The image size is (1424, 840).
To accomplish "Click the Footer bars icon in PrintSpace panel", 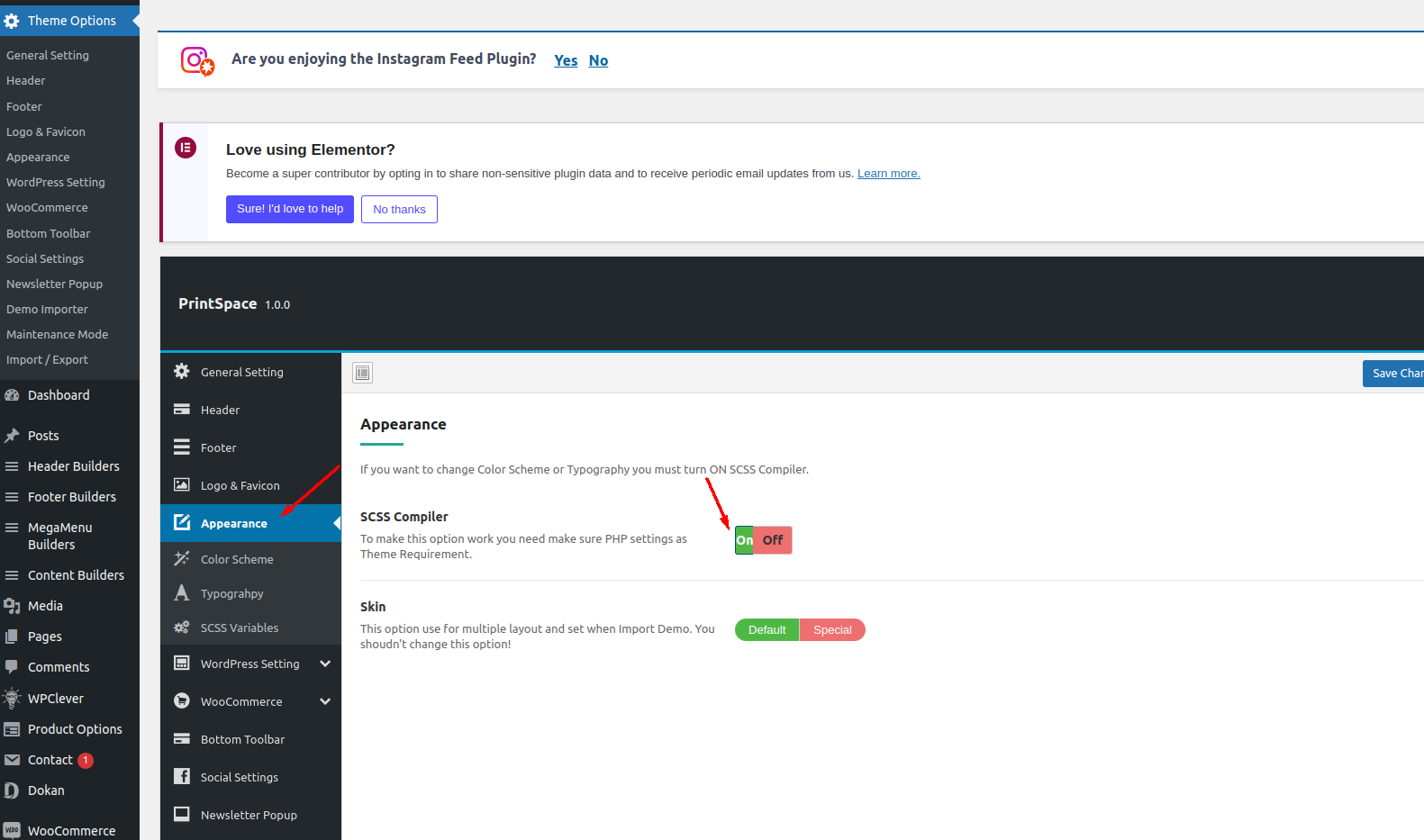I will (x=182, y=447).
